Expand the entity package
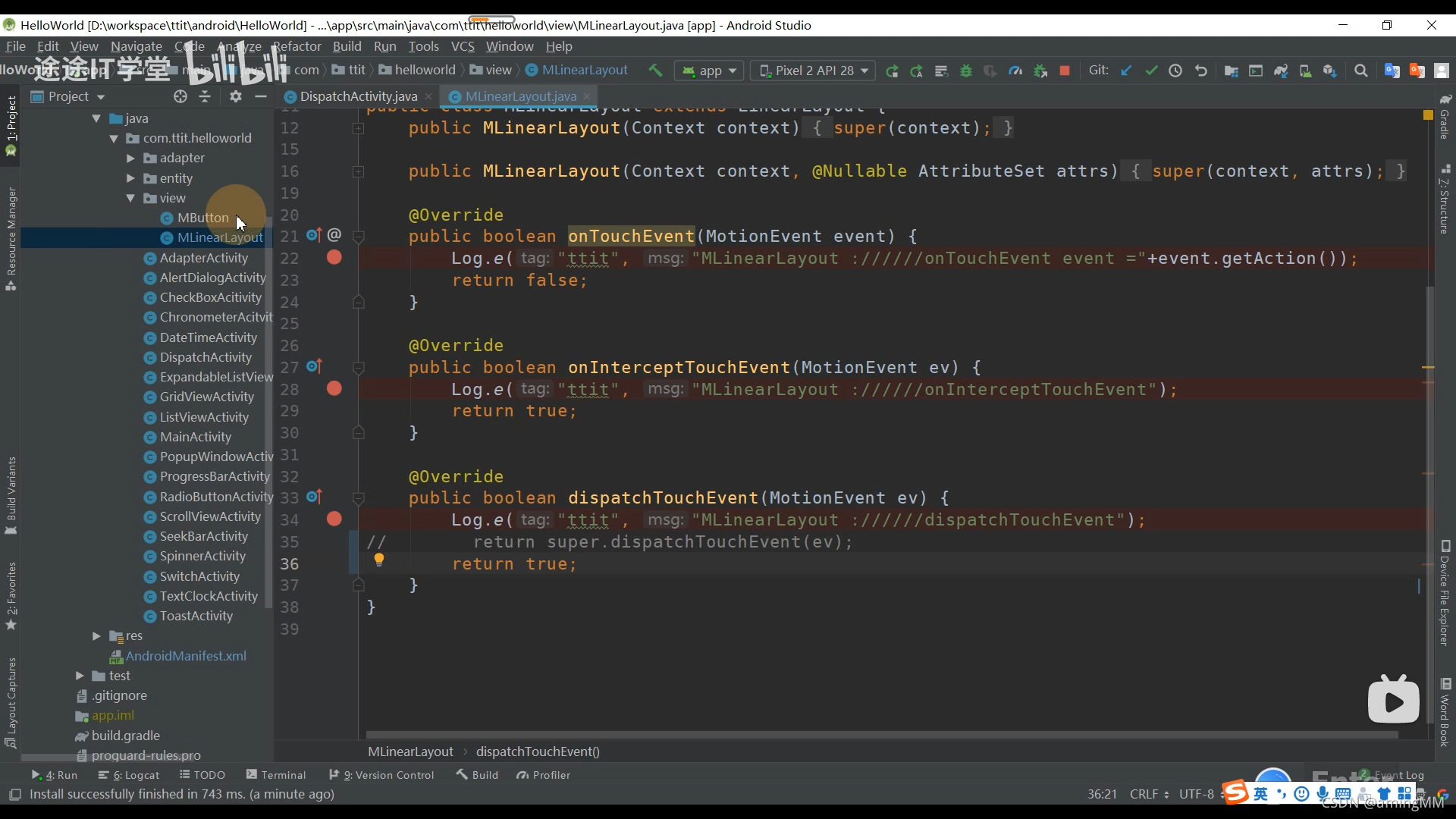 [130, 178]
